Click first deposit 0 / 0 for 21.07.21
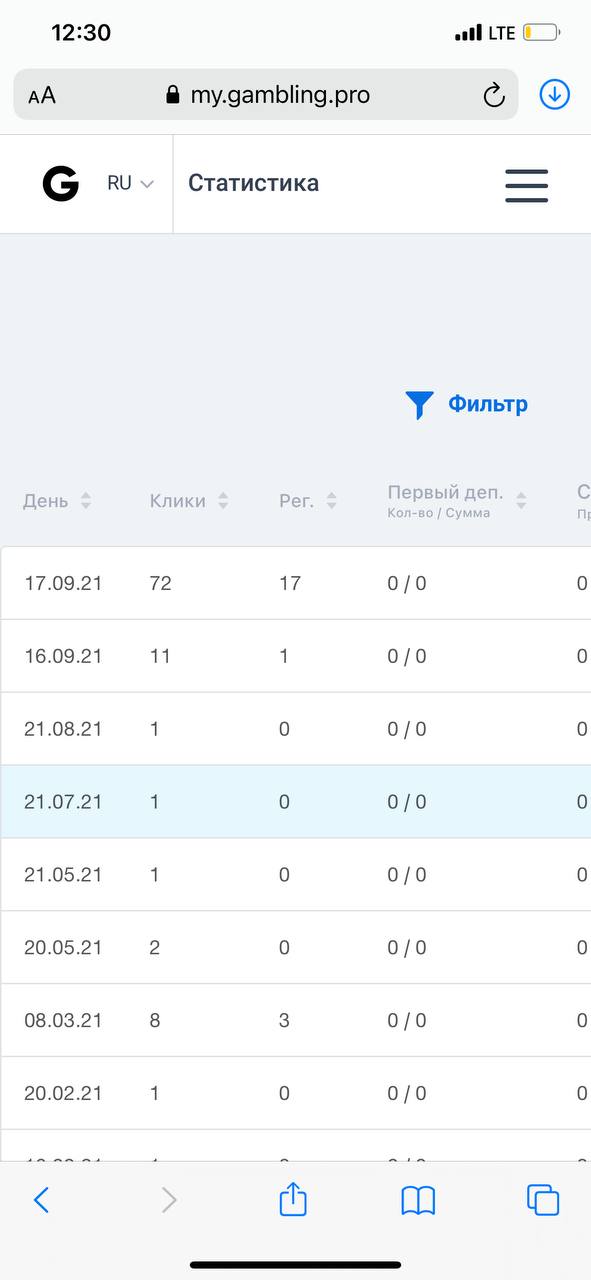 point(407,802)
